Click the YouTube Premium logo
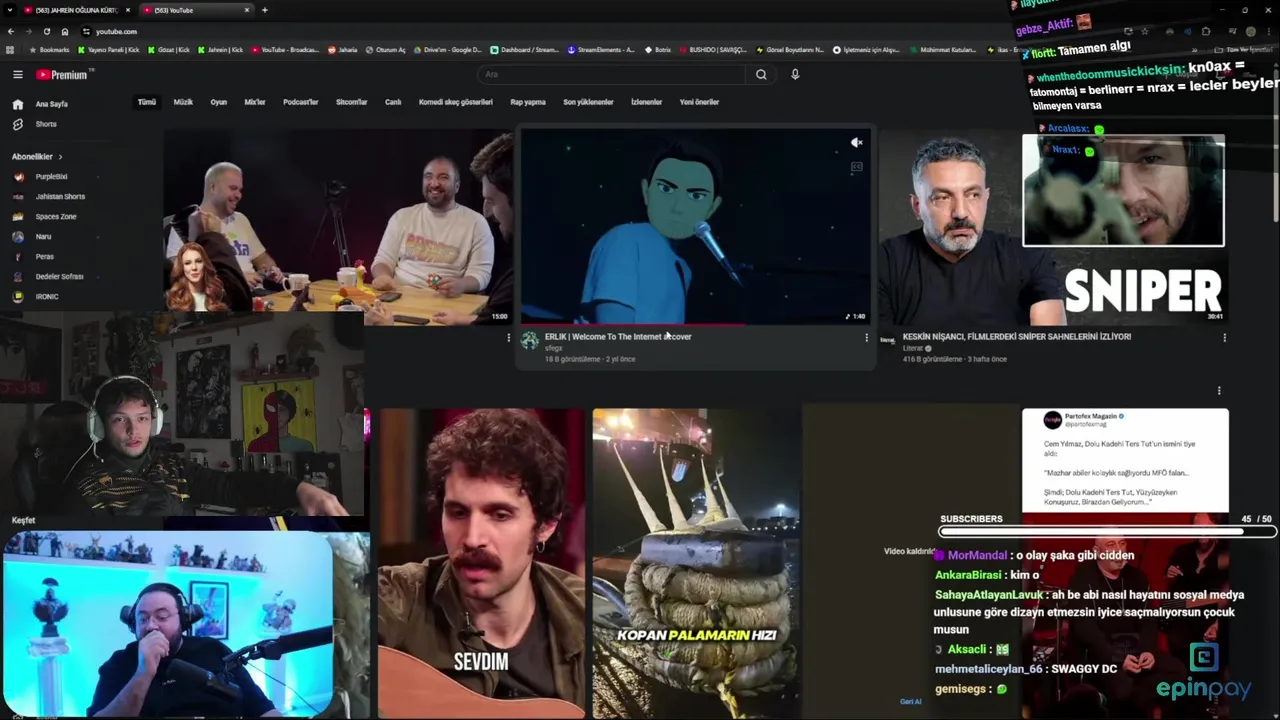This screenshot has height=720, width=1280. [x=64, y=74]
